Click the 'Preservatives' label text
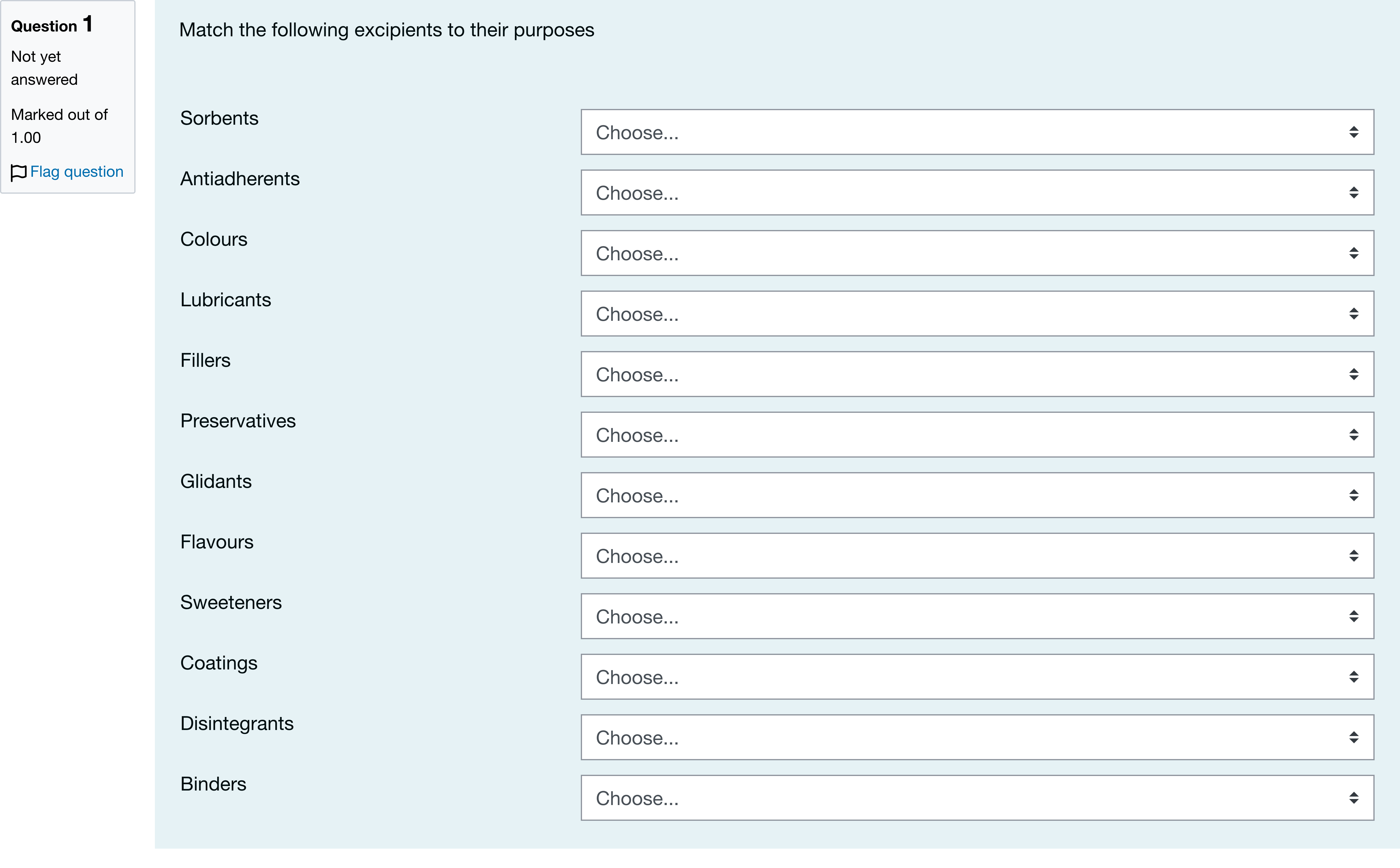The image size is (1400, 868). [238, 421]
